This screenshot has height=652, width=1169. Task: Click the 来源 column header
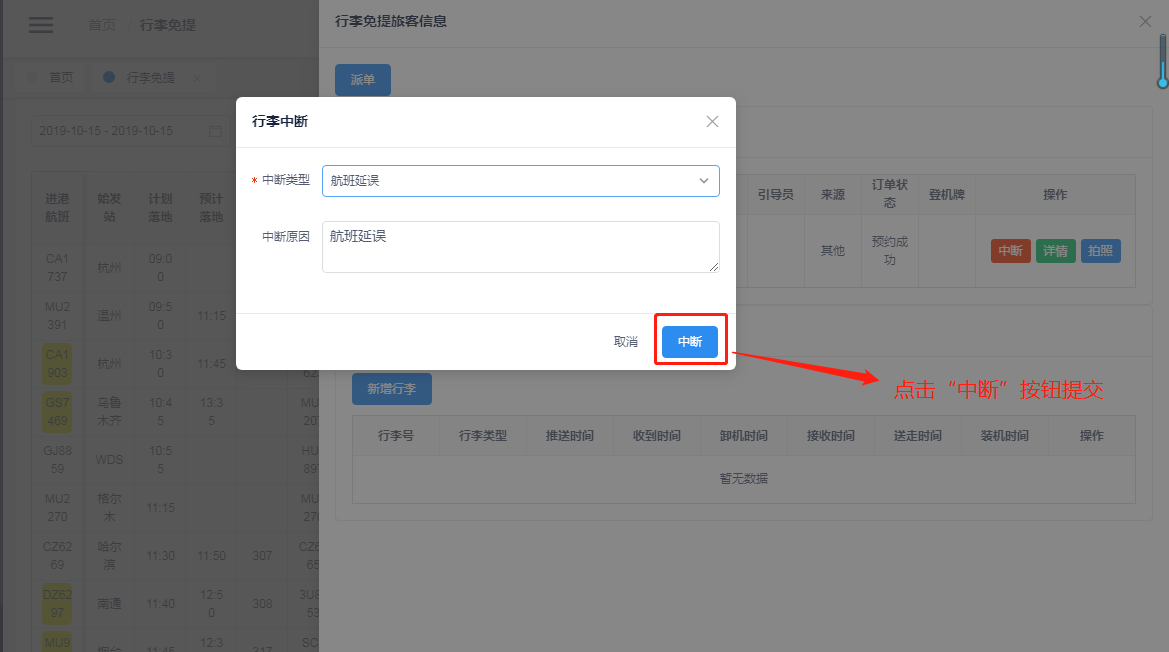833,194
